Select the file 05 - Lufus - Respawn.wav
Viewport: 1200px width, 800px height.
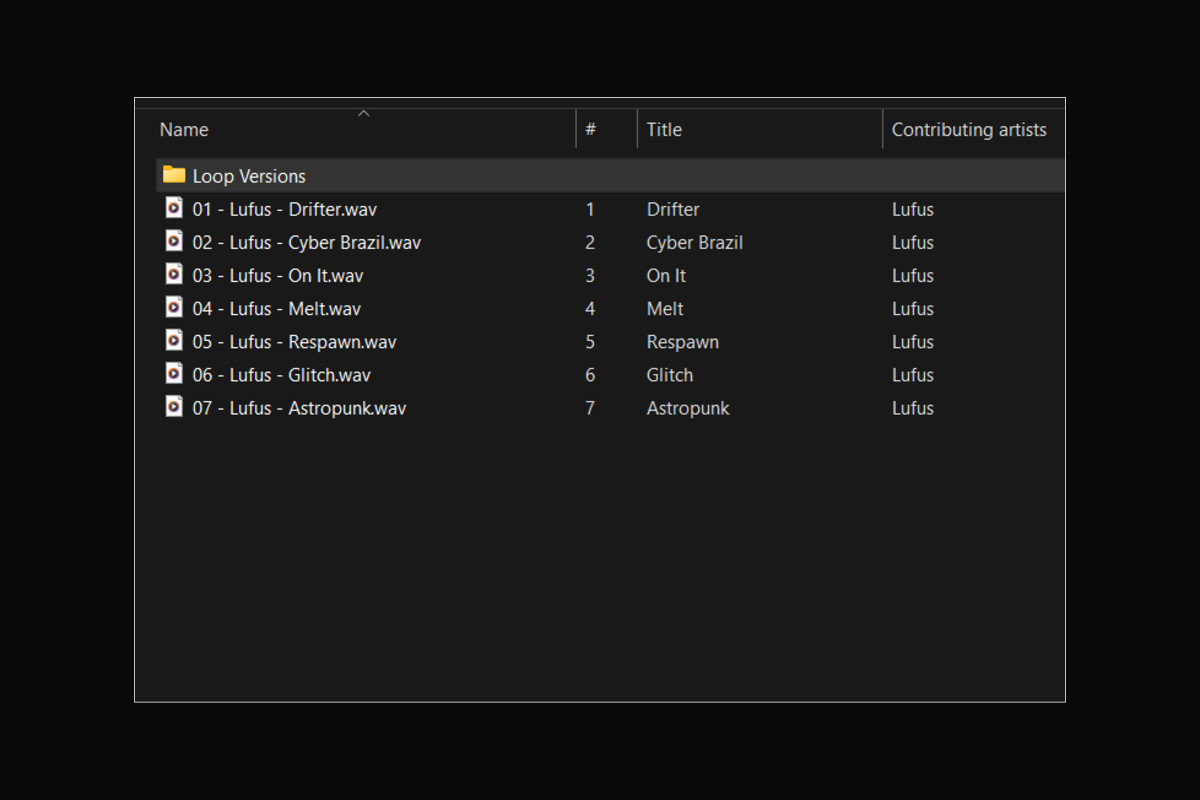pos(294,342)
